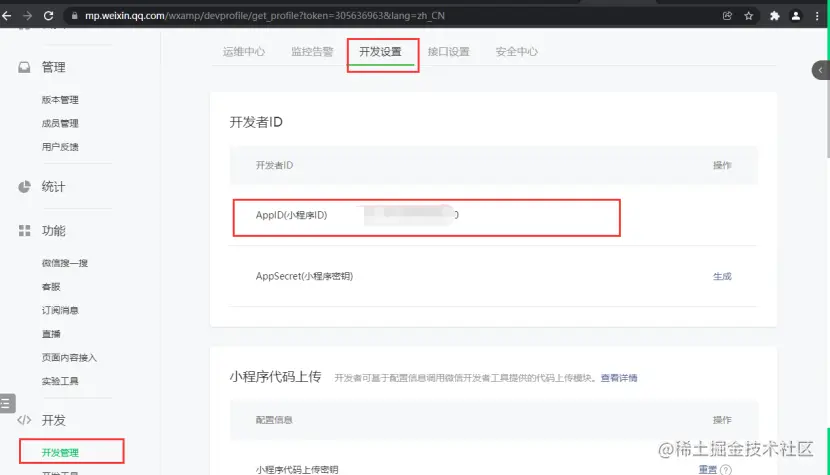Open the 安全中心 tab

pyautogui.click(x=517, y=52)
